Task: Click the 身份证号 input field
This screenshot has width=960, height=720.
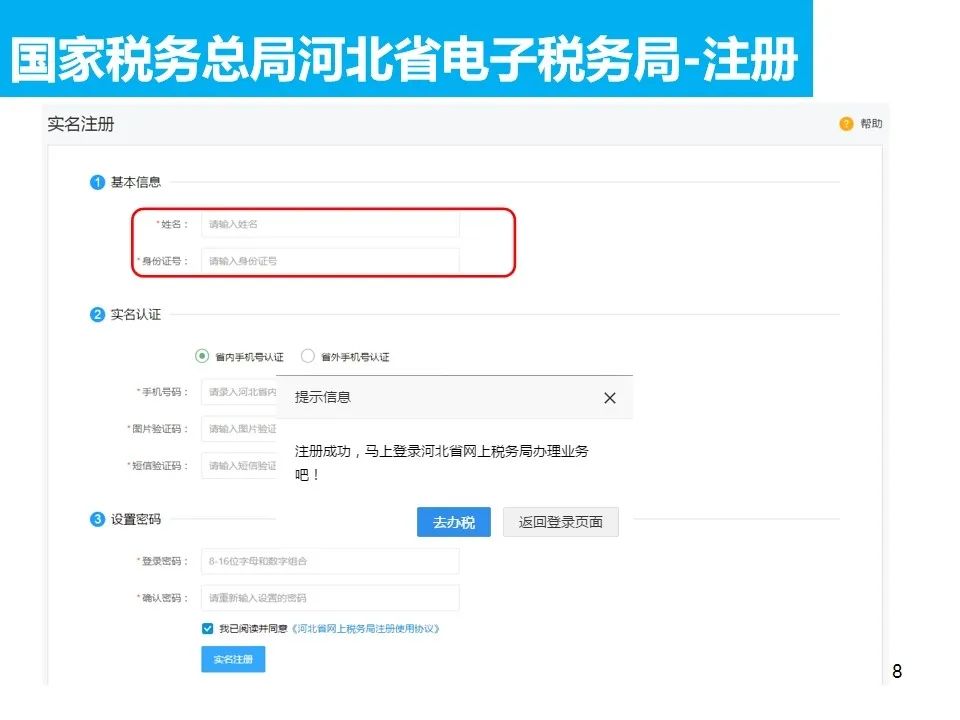Action: coord(330,261)
